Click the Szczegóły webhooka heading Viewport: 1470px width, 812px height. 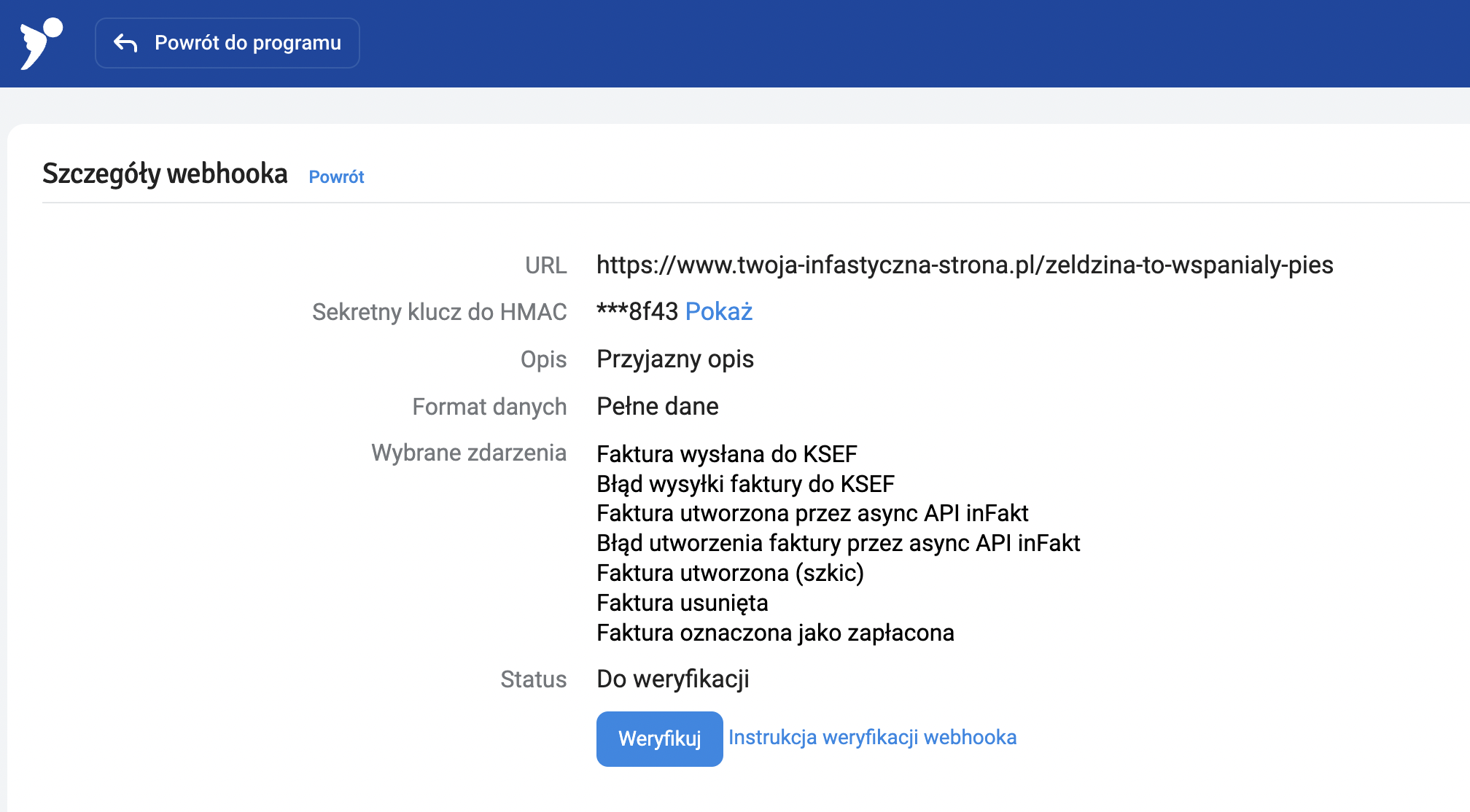pos(165,174)
